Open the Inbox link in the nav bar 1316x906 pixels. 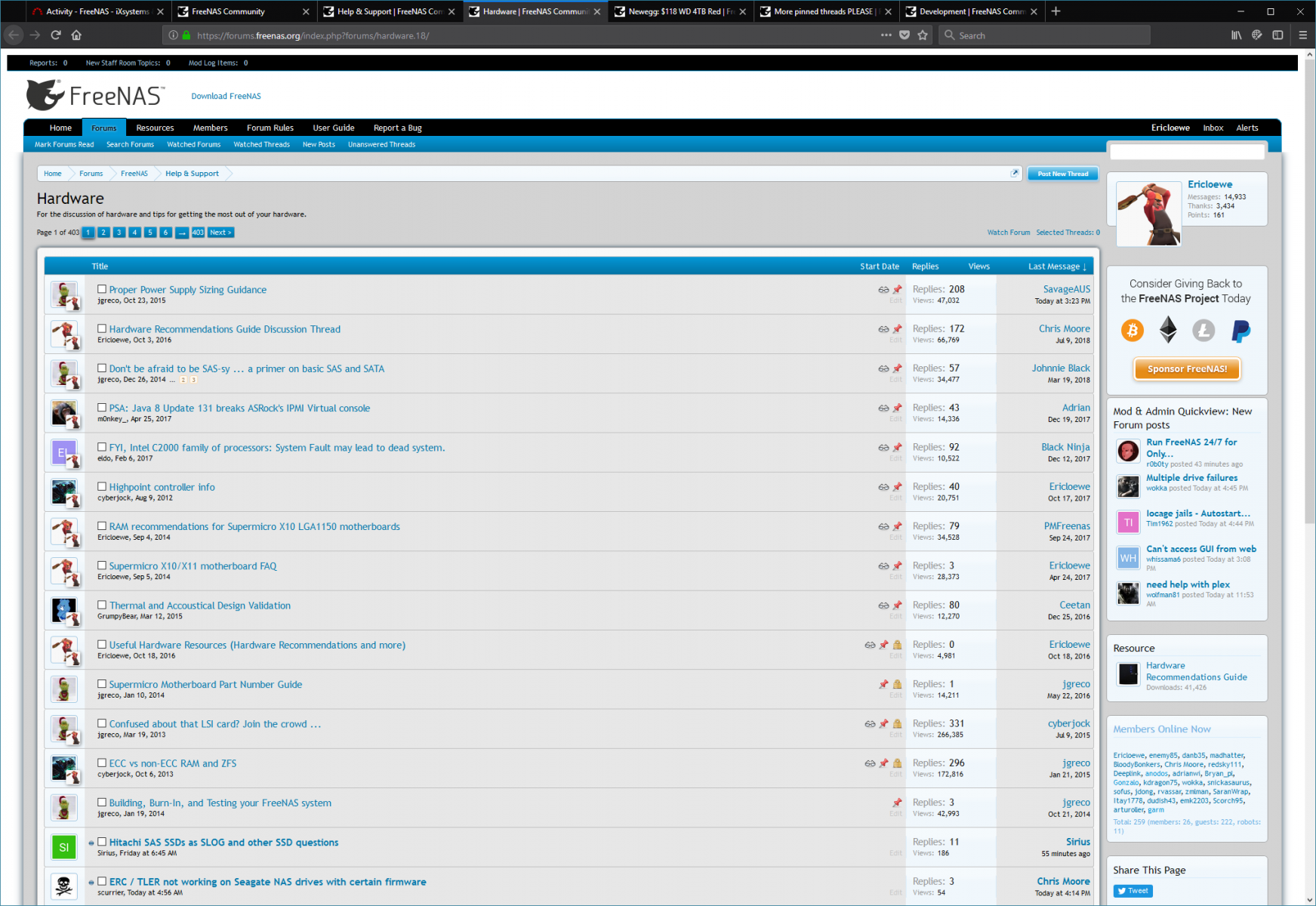(1213, 128)
